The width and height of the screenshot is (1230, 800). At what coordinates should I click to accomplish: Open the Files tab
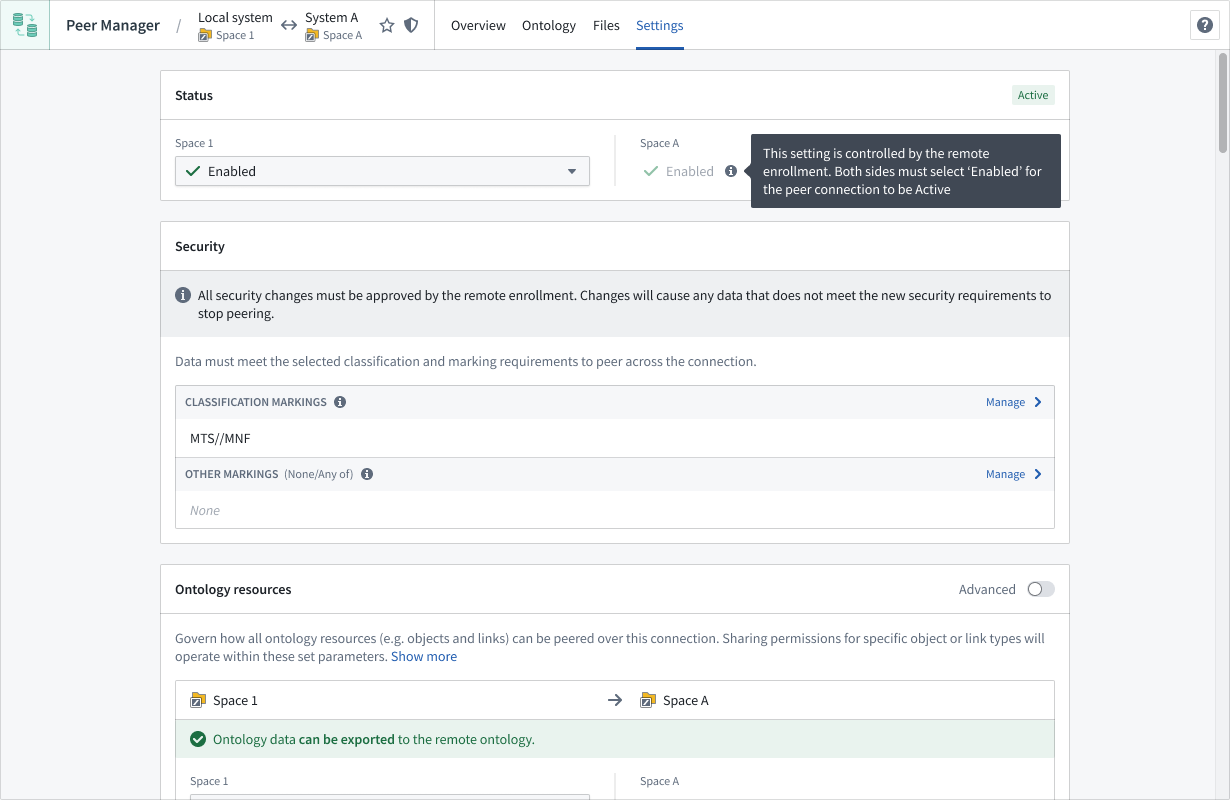(x=606, y=26)
